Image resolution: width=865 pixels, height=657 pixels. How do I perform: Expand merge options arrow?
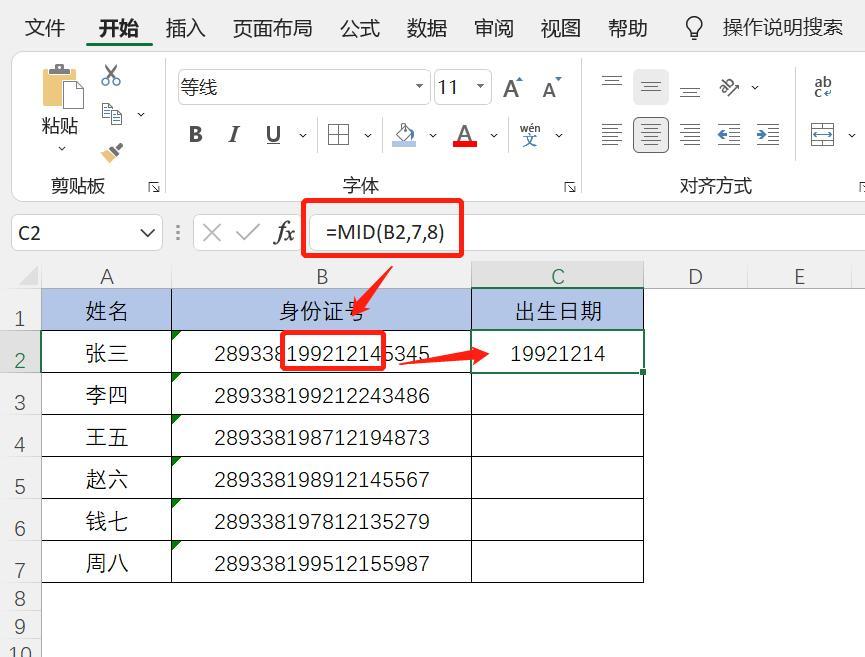[x=852, y=135]
